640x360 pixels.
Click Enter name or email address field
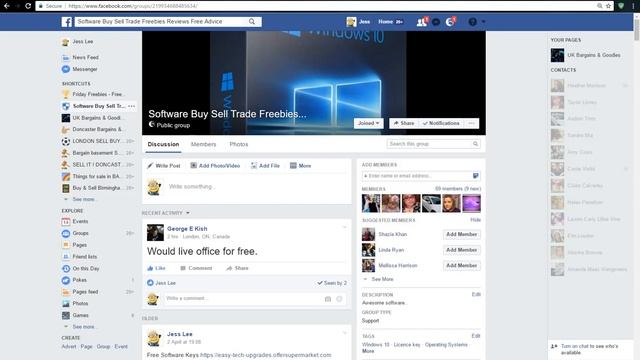pyautogui.click(x=417, y=176)
